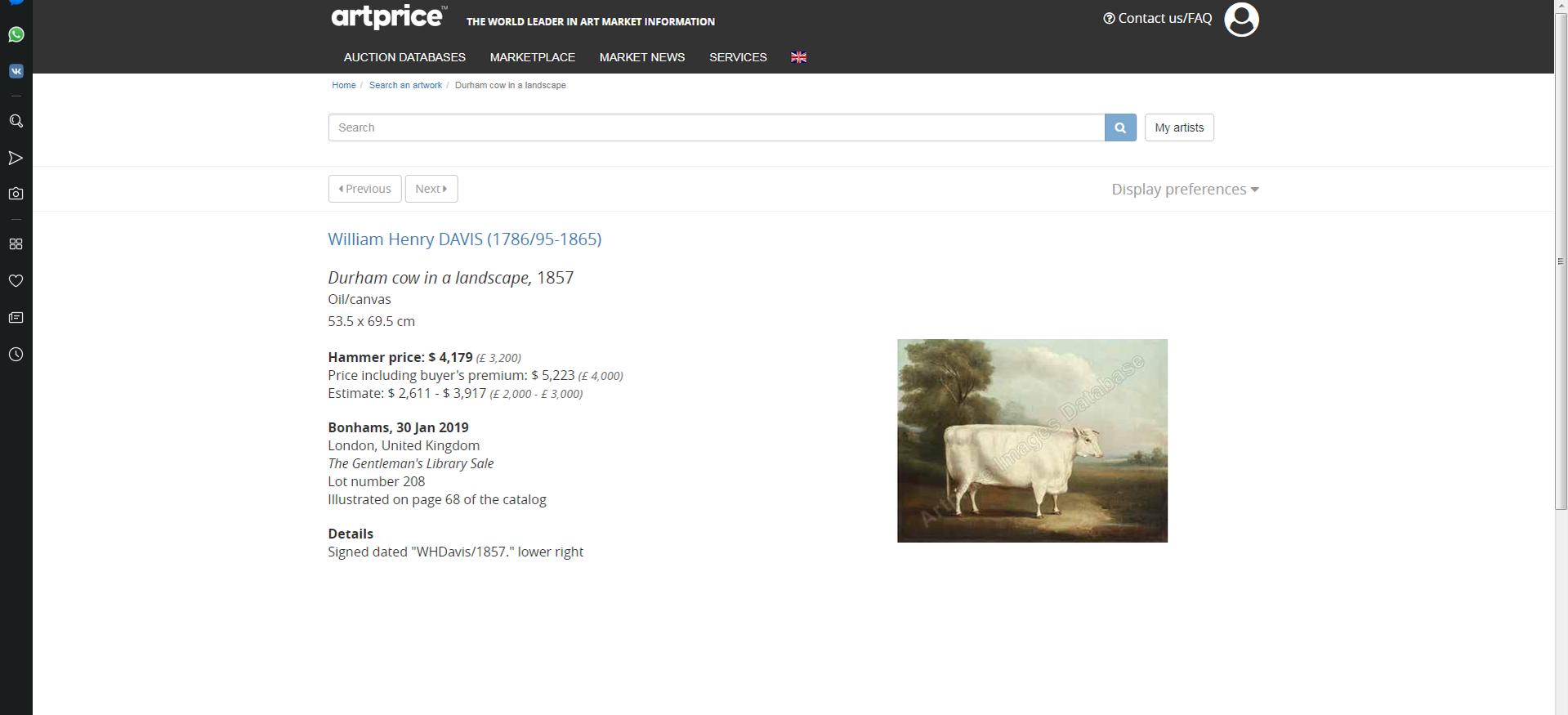Open the sidebar news feed icon

[x=16, y=318]
